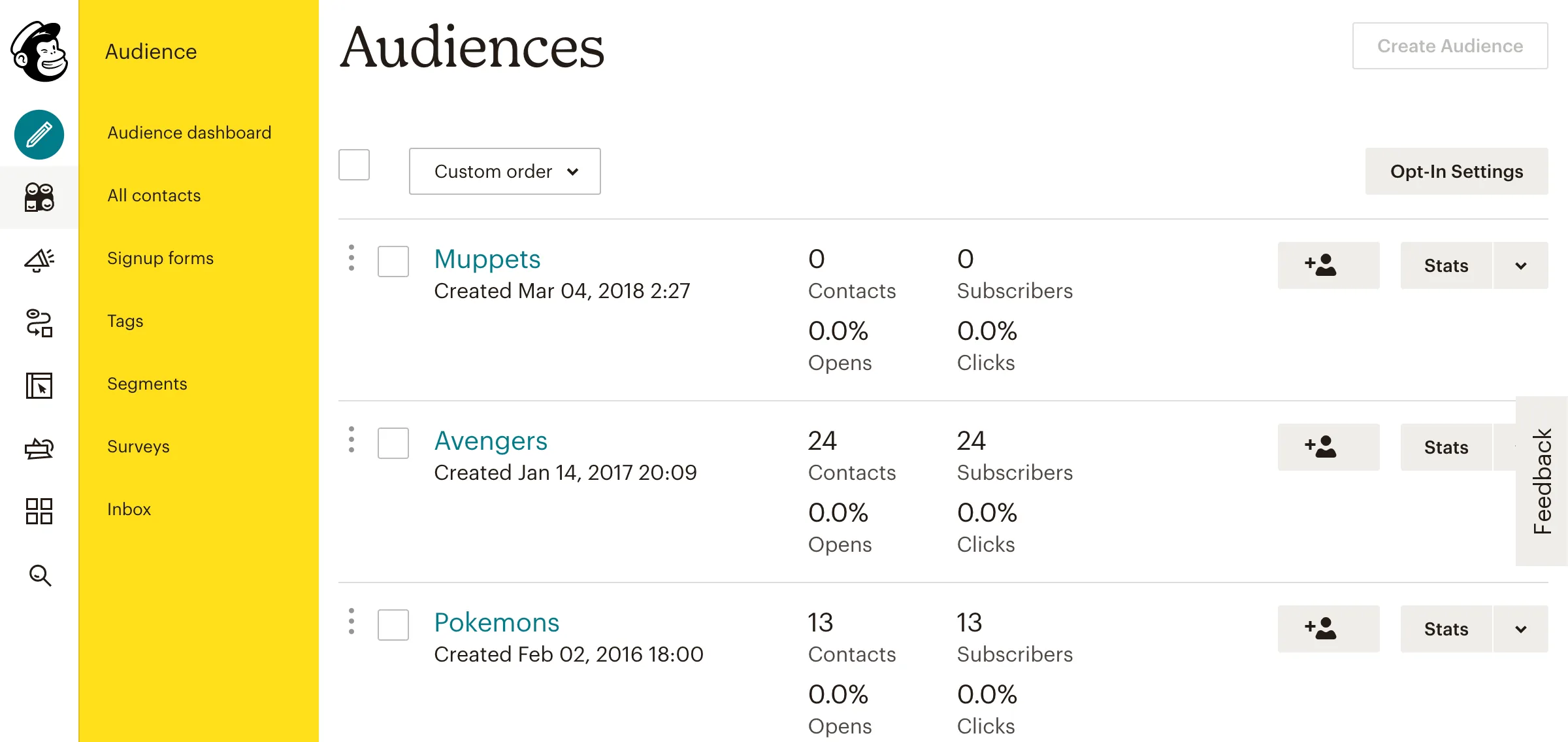Go to Signup forms menu item
Image resolution: width=1568 pixels, height=742 pixels.
(x=160, y=258)
